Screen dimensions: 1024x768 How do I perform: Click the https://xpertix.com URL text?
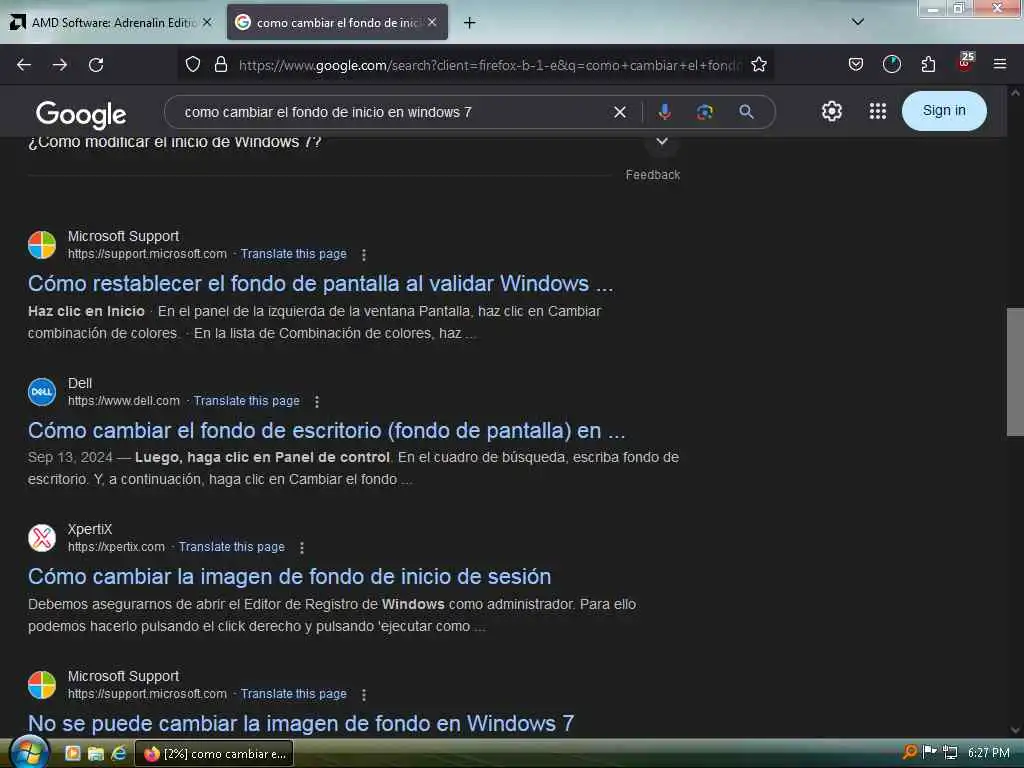pos(116,547)
